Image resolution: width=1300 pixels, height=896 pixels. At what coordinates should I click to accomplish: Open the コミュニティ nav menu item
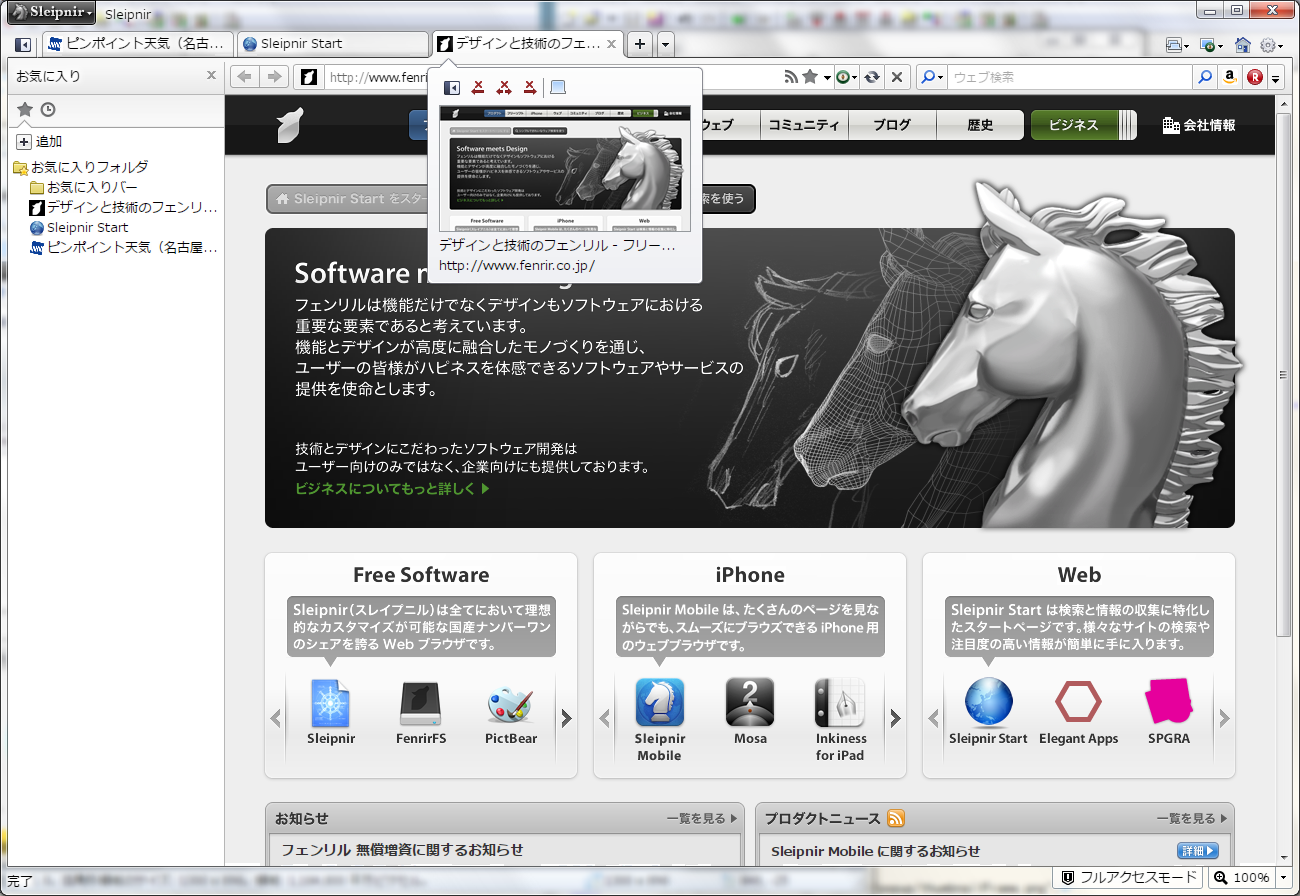click(804, 125)
